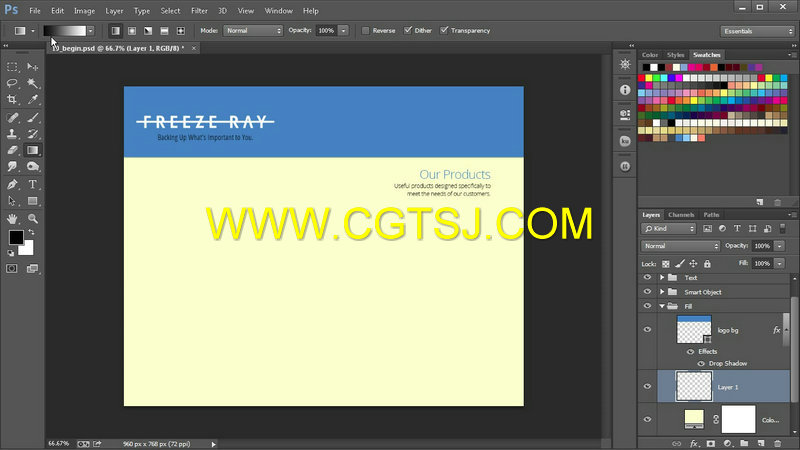
Task: Delete layer using Layers panel trash icon
Action: pos(778,443)
